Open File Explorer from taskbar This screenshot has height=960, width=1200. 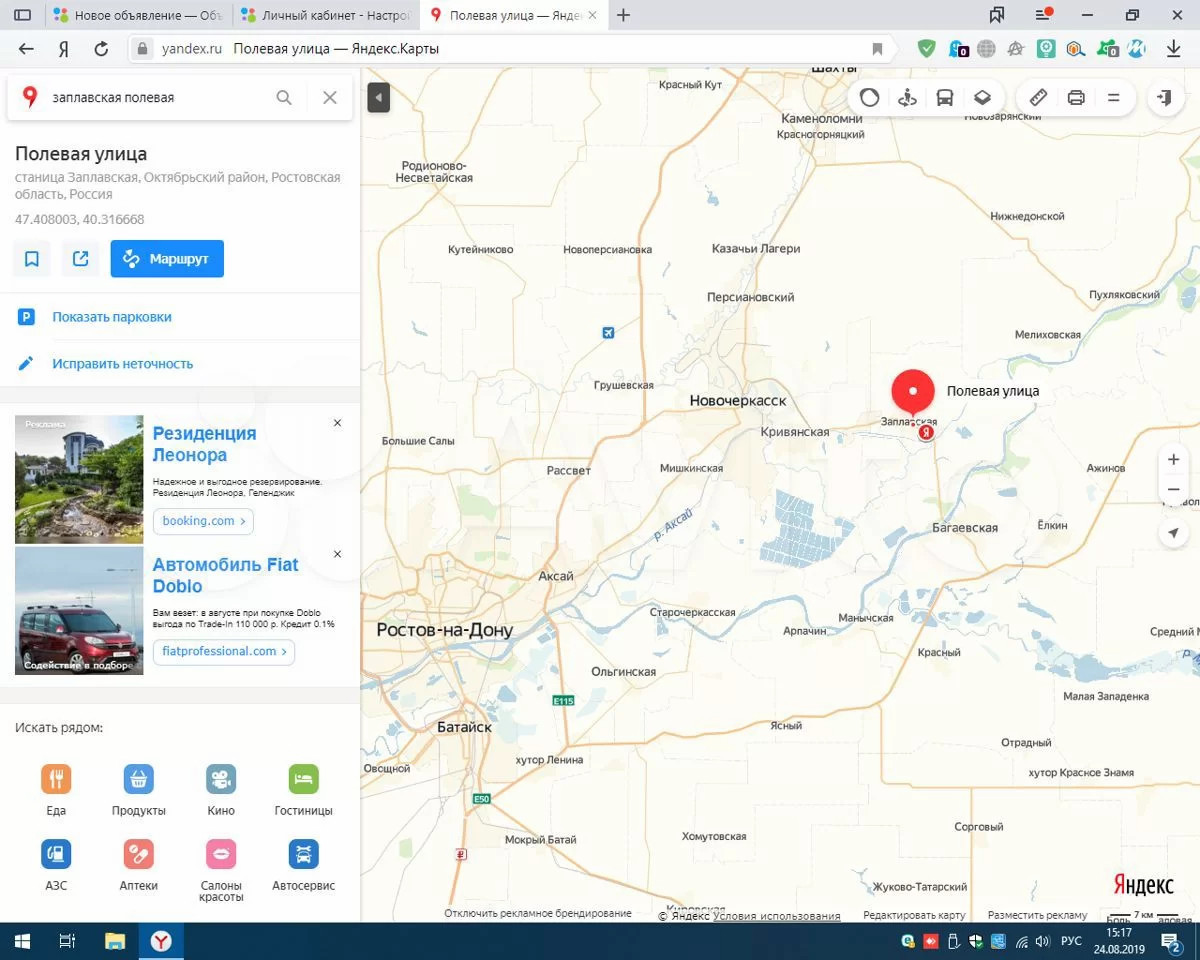(115, 941)
